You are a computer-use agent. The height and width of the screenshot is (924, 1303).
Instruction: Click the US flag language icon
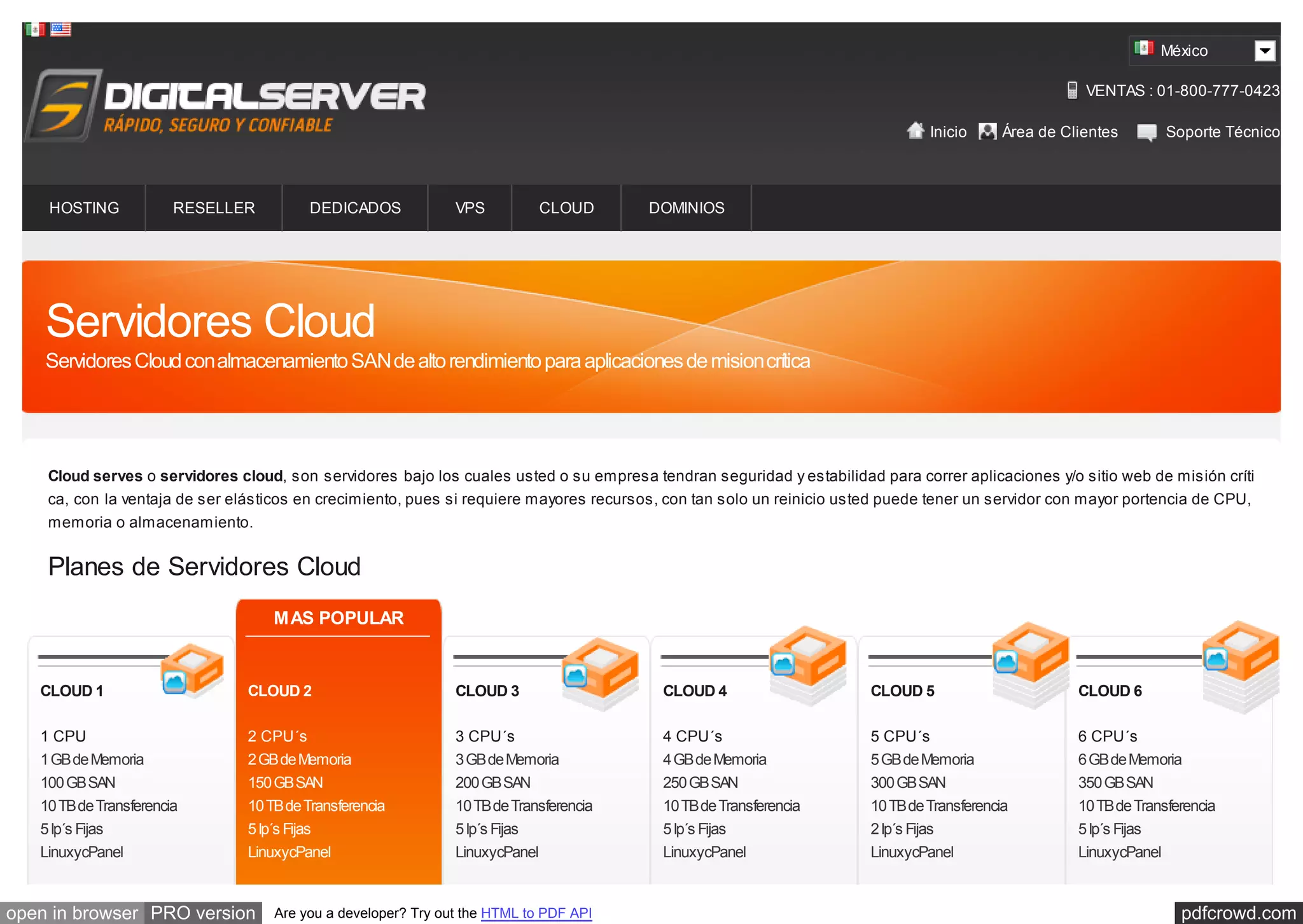61,29
